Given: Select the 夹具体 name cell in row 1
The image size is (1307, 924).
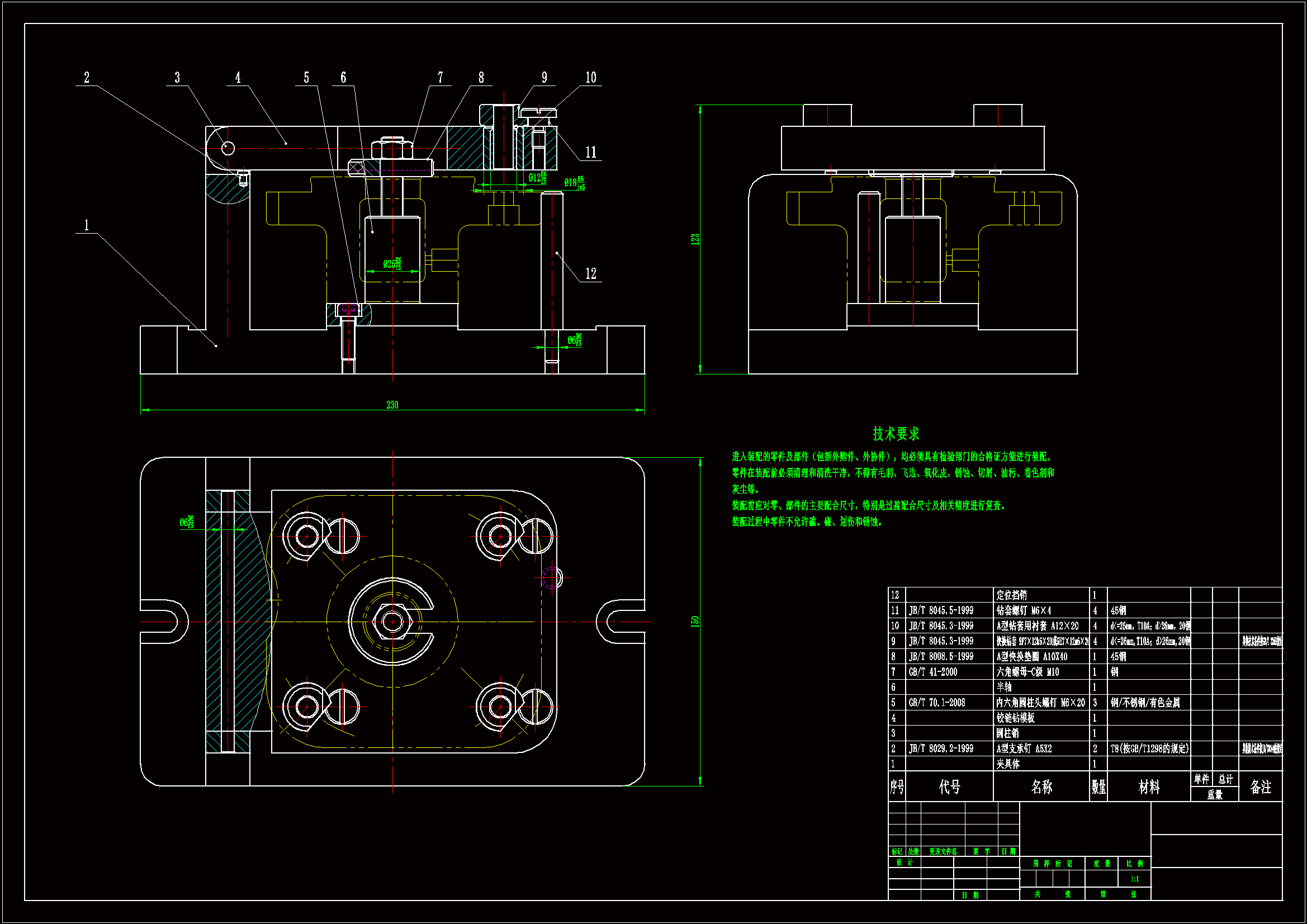Looking at the screenshot, I should click(1007, 764).
